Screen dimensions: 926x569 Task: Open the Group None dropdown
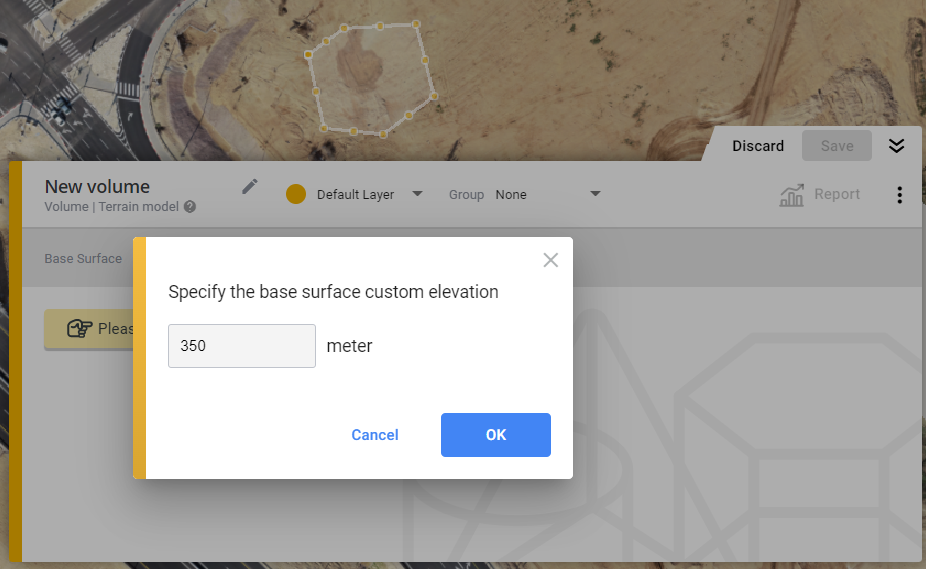coord(547,194)
